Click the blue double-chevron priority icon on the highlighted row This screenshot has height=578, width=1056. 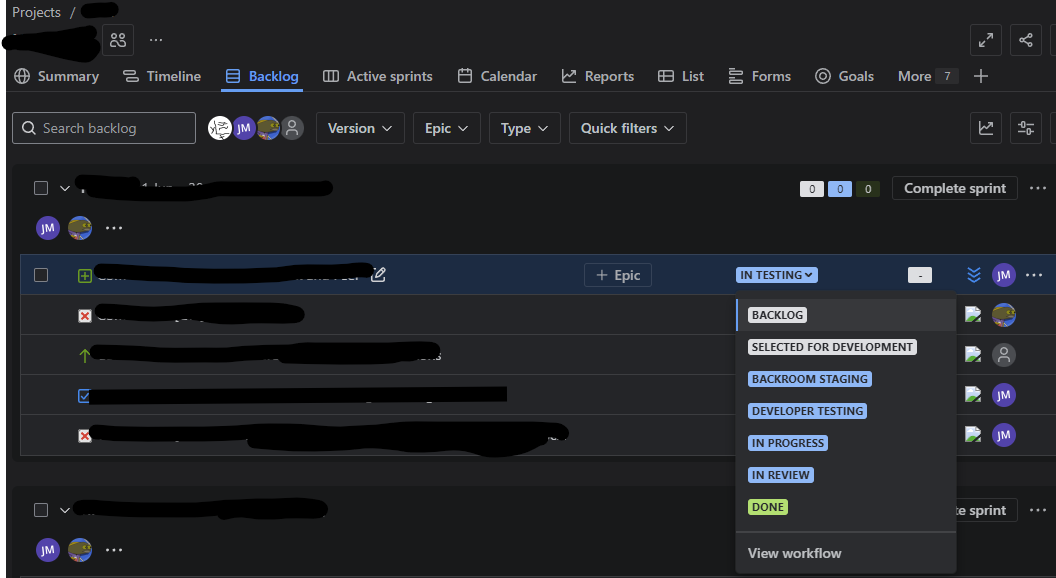click(973, 274)
